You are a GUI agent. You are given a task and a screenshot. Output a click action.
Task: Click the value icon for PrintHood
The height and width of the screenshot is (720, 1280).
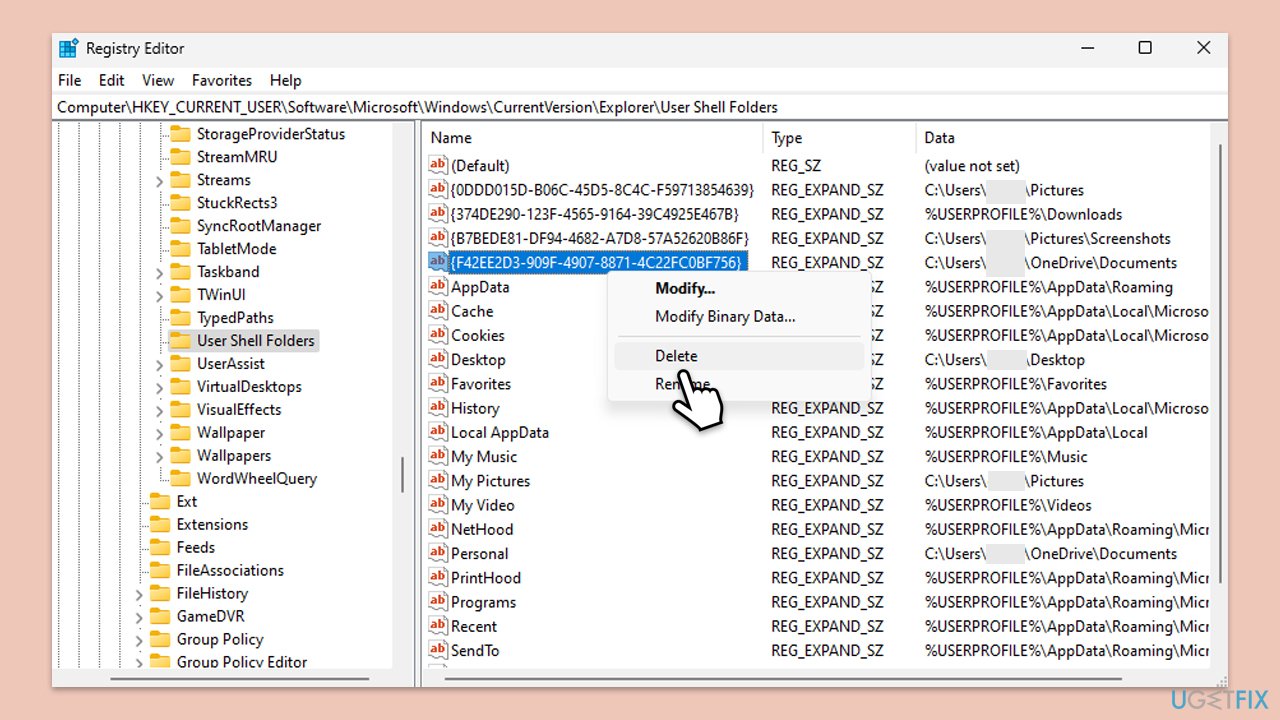(438, 577)
